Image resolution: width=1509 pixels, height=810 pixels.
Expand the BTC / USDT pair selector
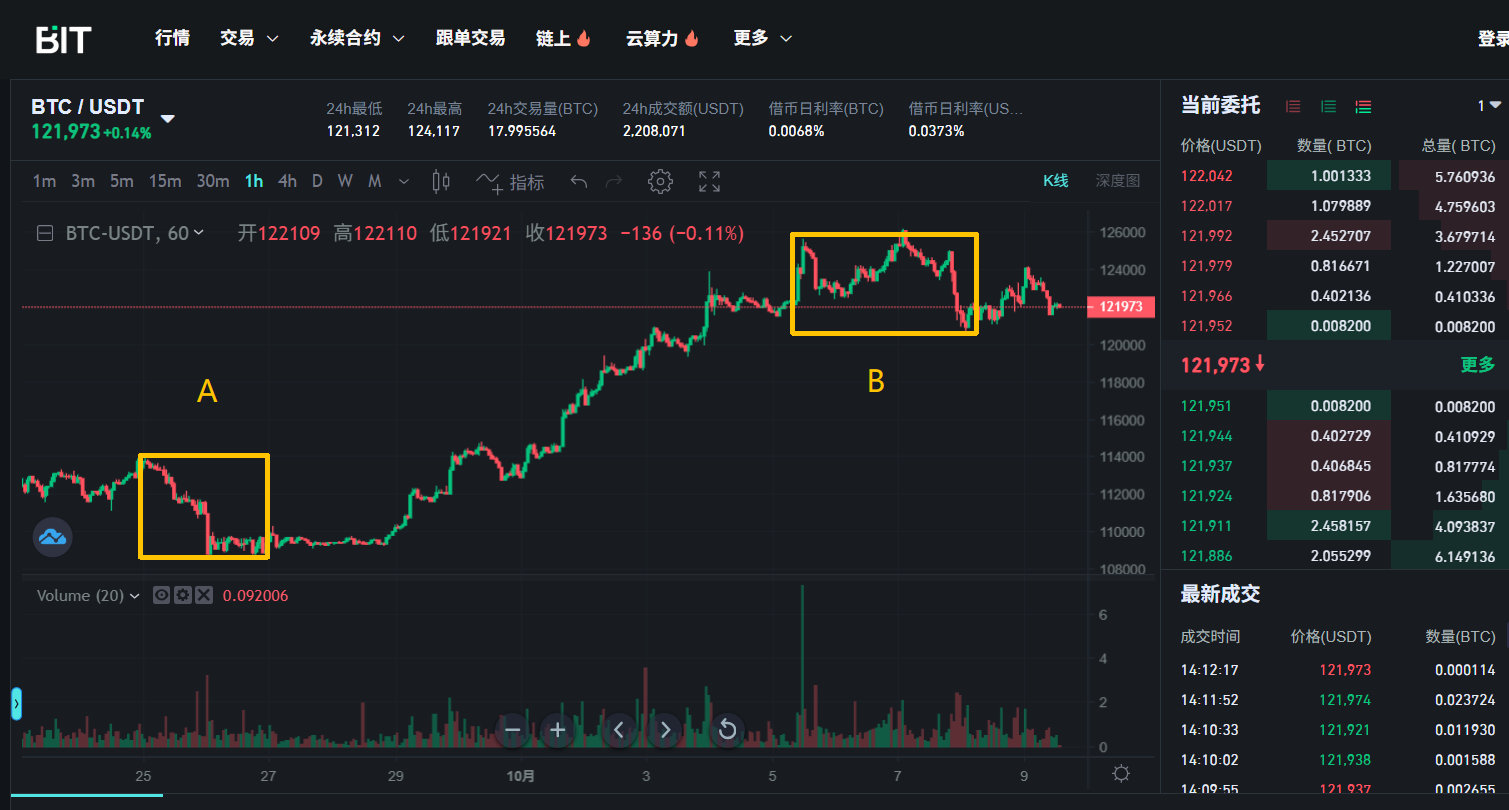[x=168, y=119]
